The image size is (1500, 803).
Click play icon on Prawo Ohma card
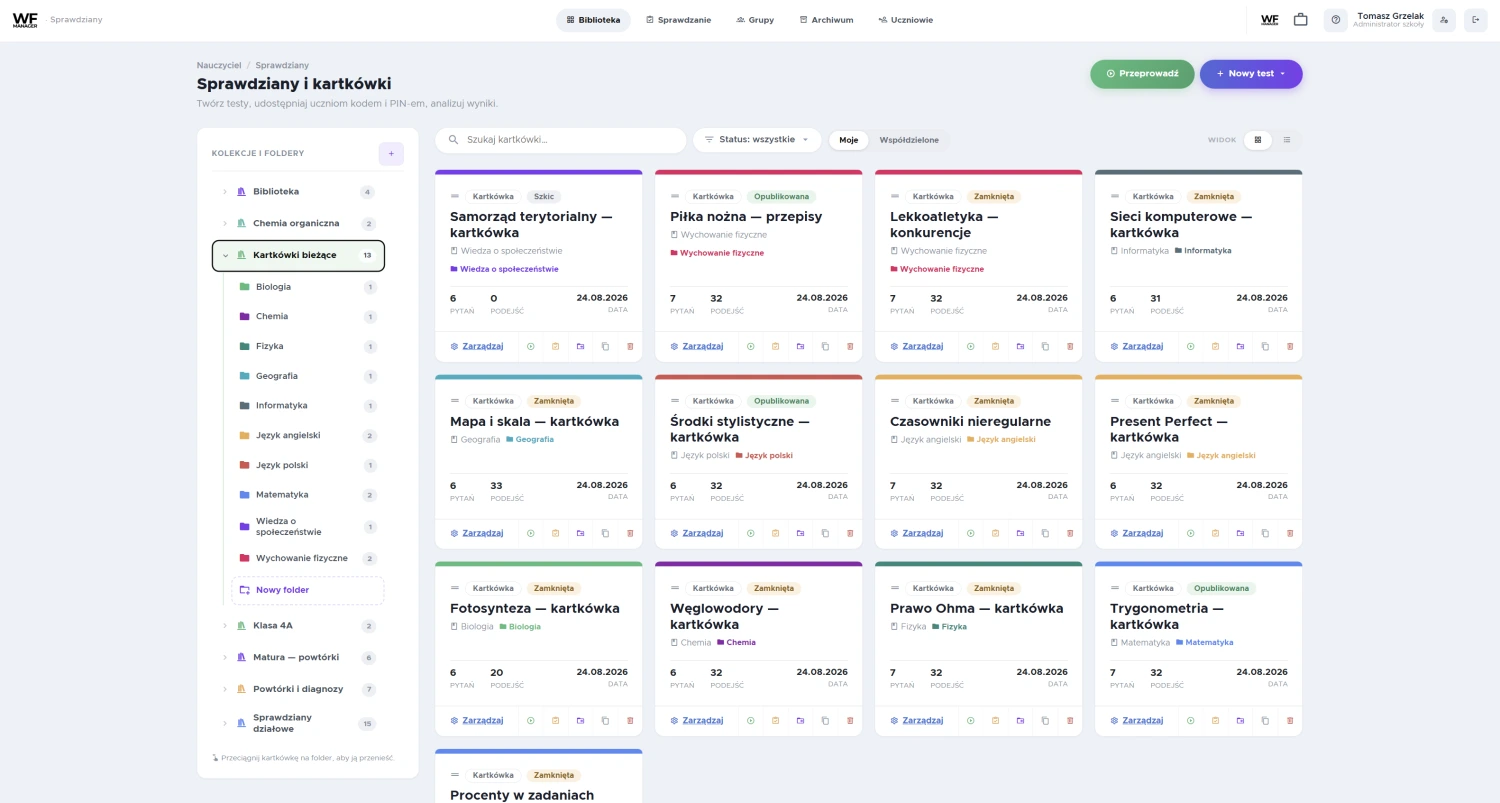click(970, 720)
